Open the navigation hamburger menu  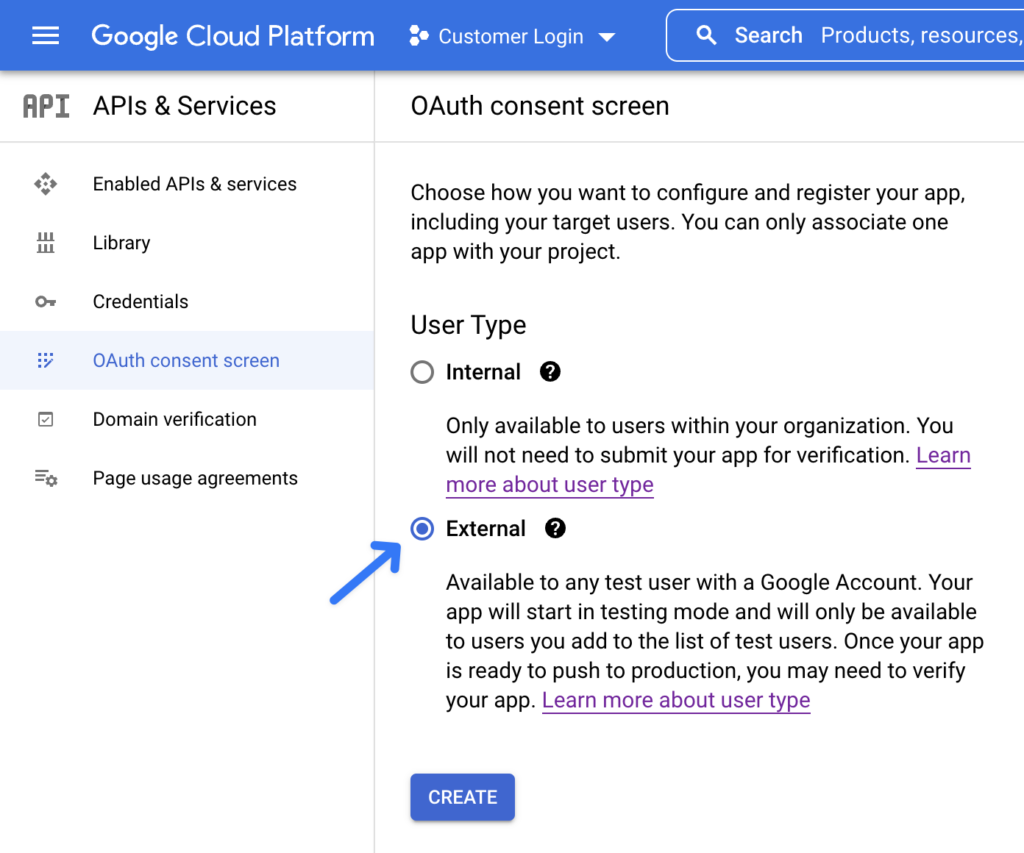pyautogui.click(x=44, y=35)
